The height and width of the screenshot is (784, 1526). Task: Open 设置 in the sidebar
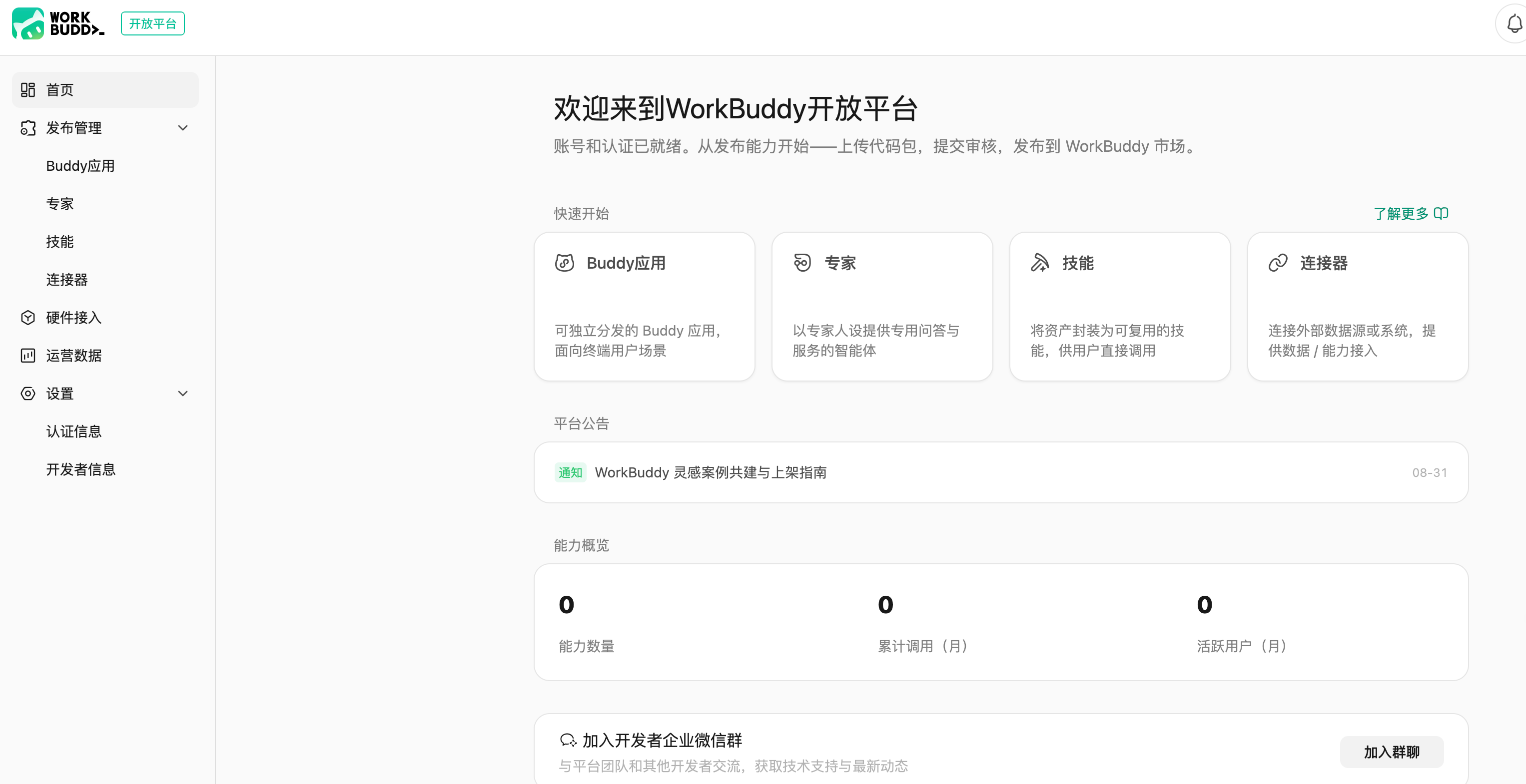[x=105, y=393]
